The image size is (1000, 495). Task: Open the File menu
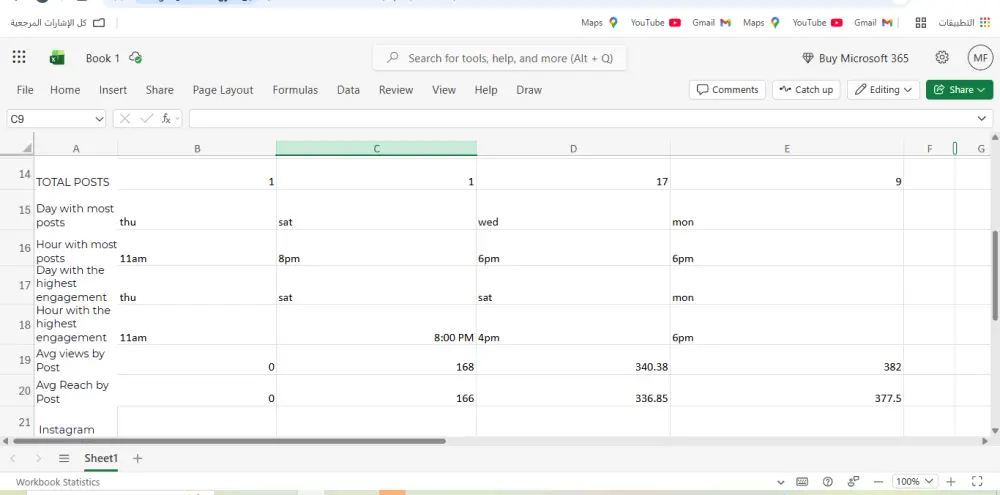point(25,90)
